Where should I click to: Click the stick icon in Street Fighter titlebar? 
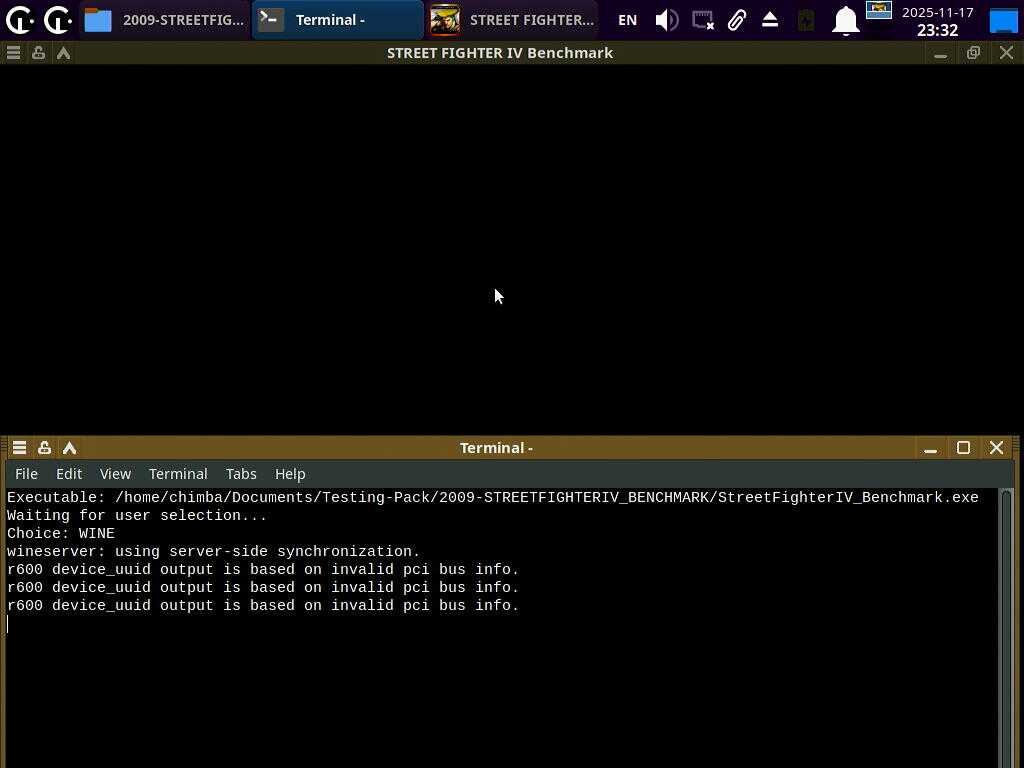coord(39,53)
